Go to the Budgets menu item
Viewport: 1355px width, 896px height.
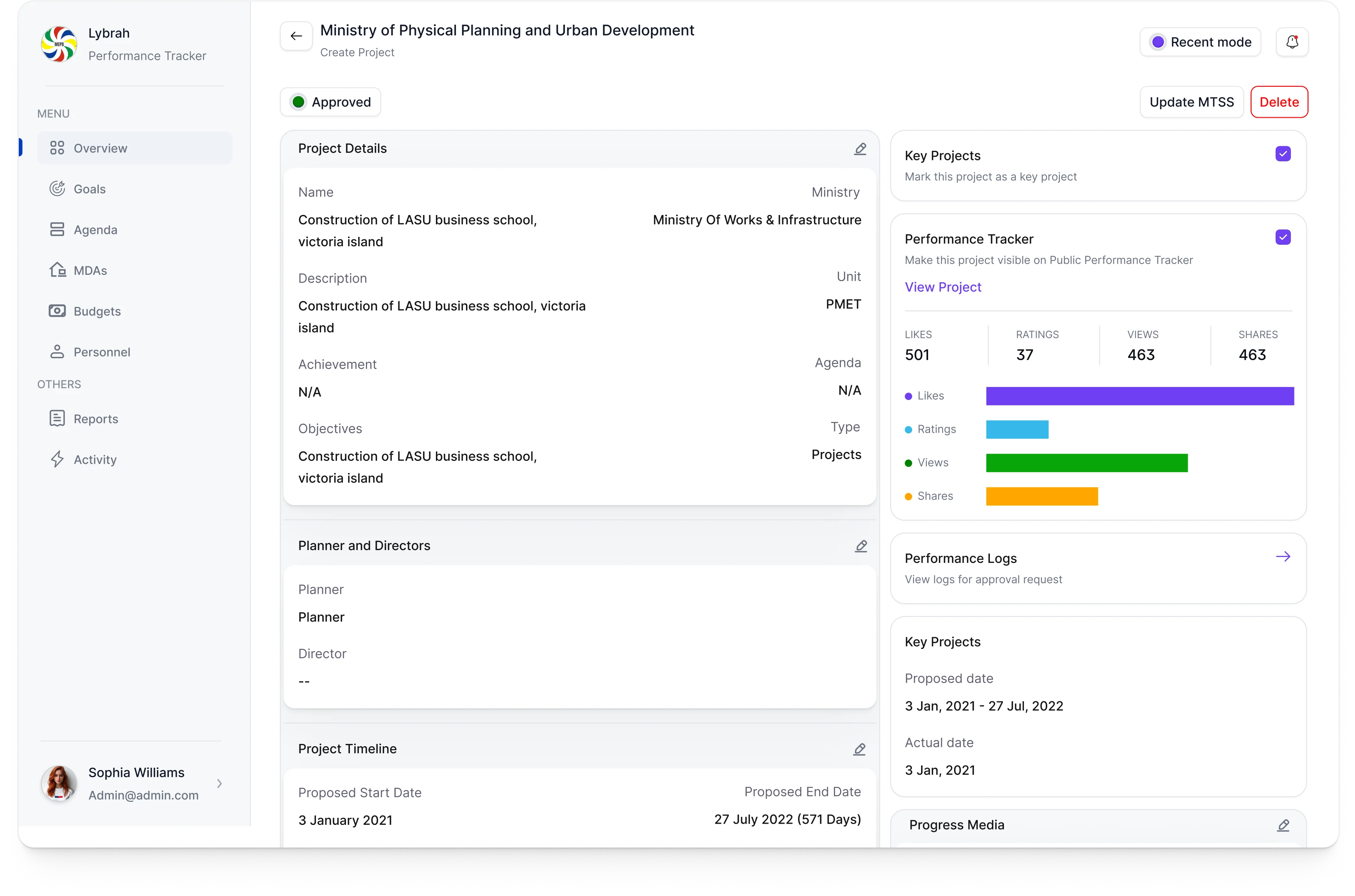tap(97, 312)
